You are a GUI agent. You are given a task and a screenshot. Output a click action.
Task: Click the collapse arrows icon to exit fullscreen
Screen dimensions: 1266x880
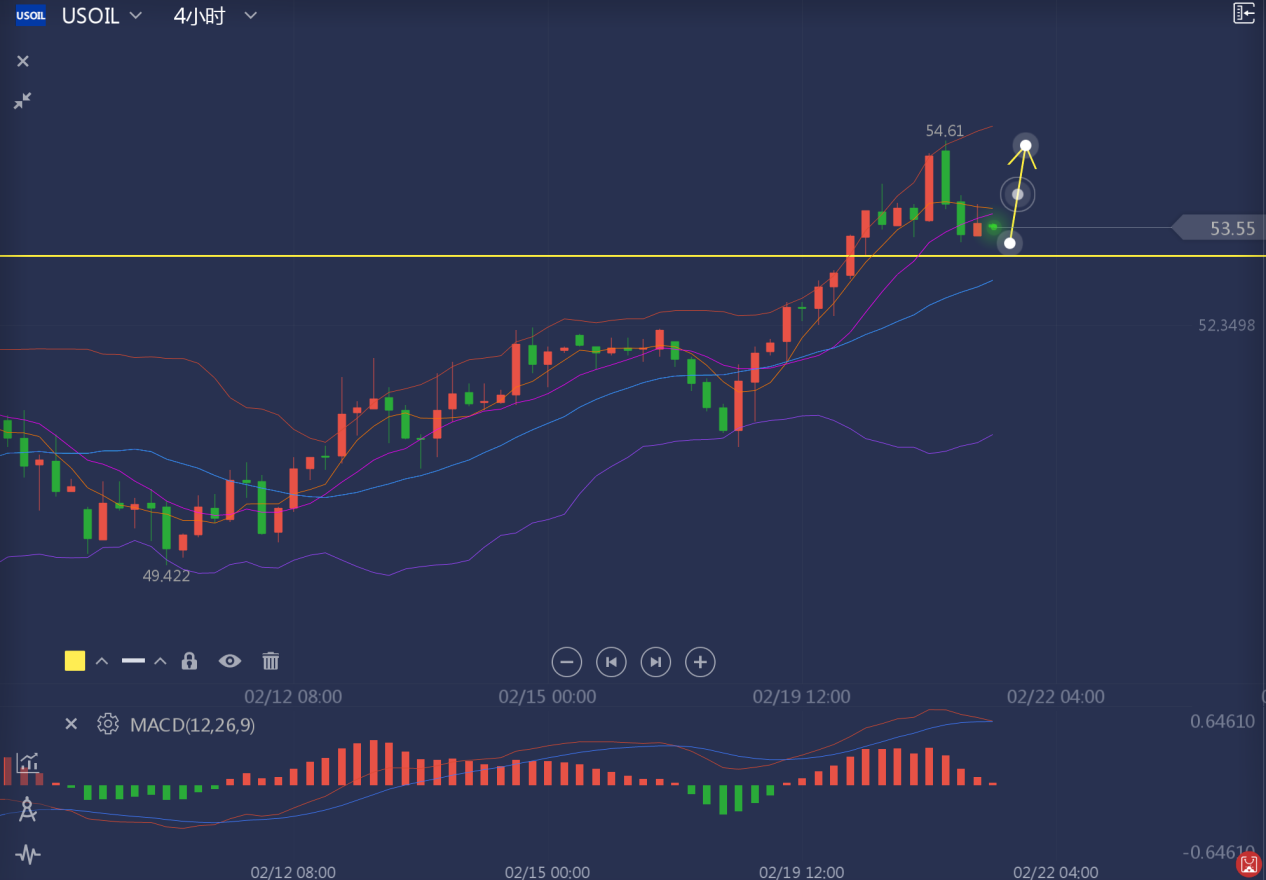[22, 101]
